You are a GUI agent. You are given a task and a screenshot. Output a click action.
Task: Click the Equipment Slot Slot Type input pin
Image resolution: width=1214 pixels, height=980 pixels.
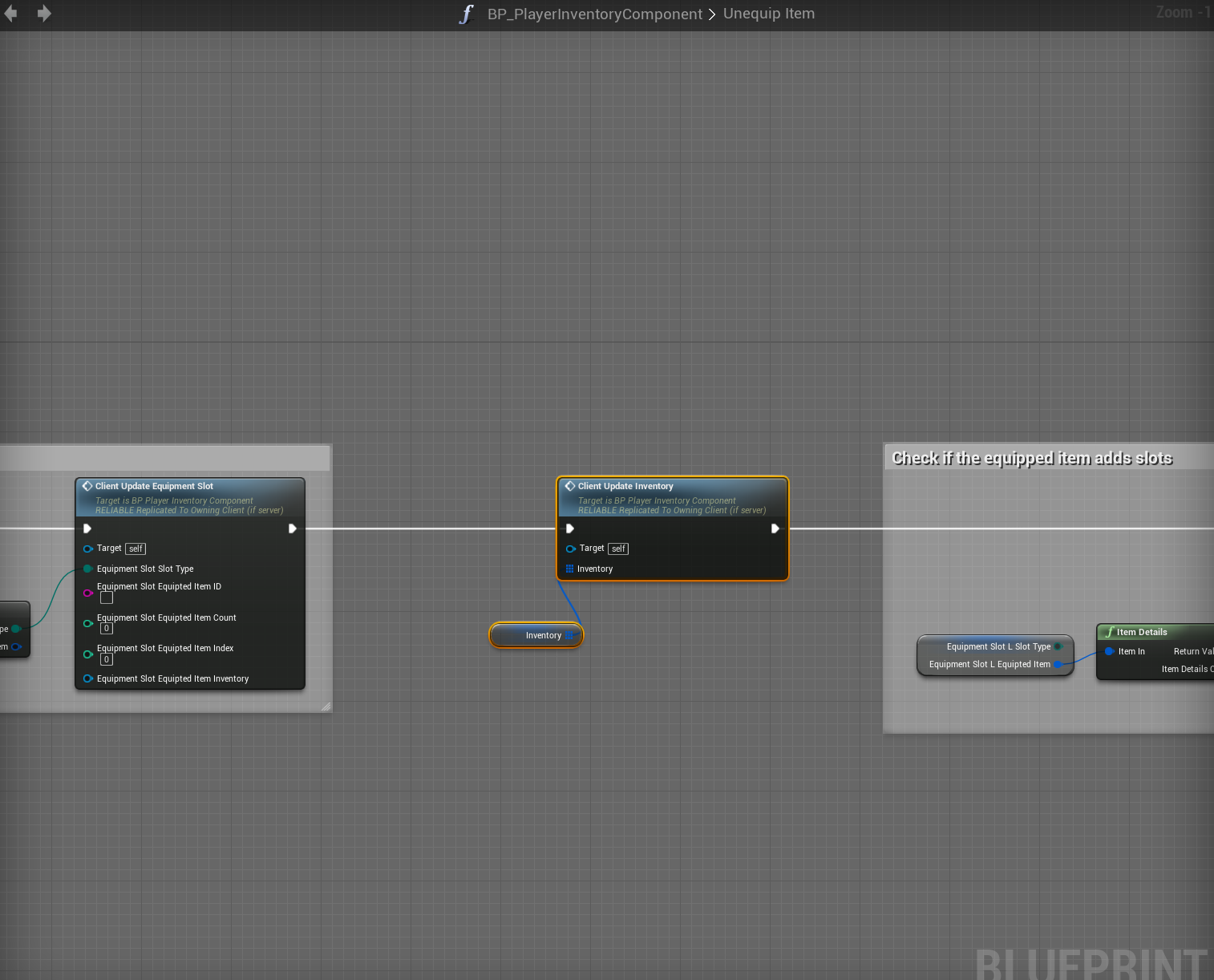pyautogui.click(x=87, y=569)
